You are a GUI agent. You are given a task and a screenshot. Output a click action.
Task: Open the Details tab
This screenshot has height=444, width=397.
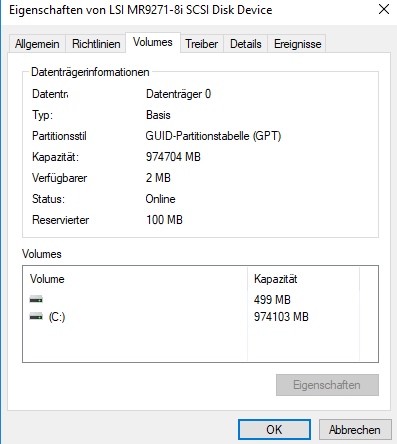point(246,44)
